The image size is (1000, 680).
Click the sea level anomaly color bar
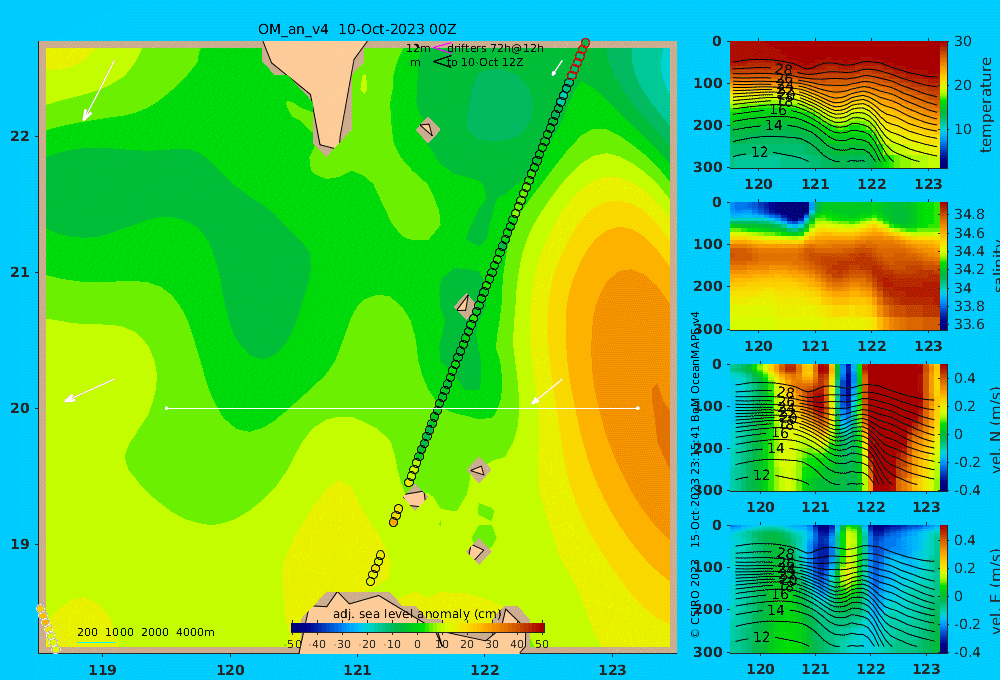click(418, 628)
